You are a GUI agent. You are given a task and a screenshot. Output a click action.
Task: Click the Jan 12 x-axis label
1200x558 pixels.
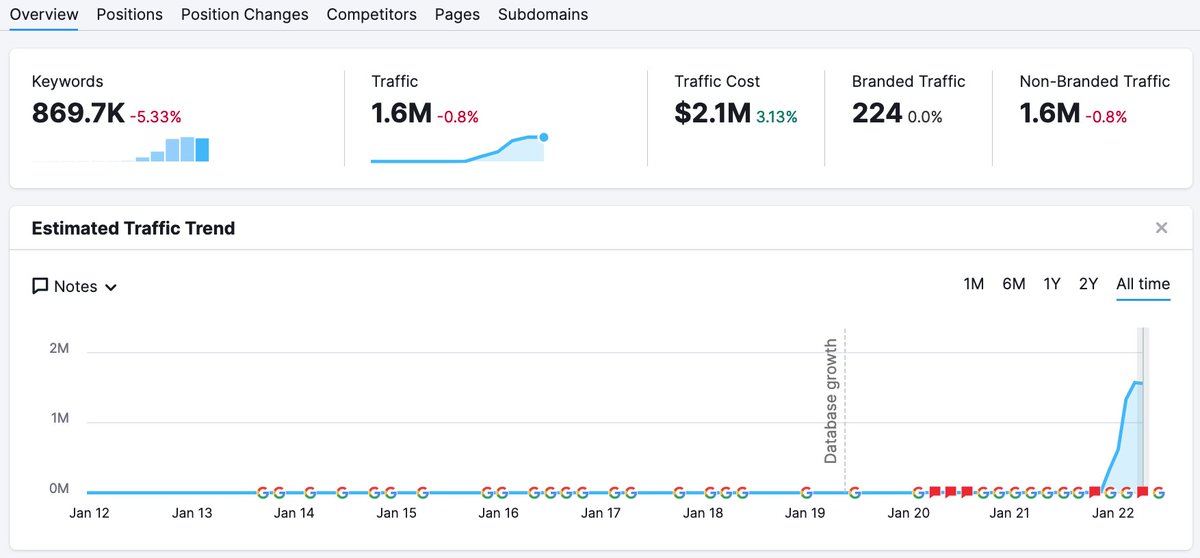(x=88, y=513)
